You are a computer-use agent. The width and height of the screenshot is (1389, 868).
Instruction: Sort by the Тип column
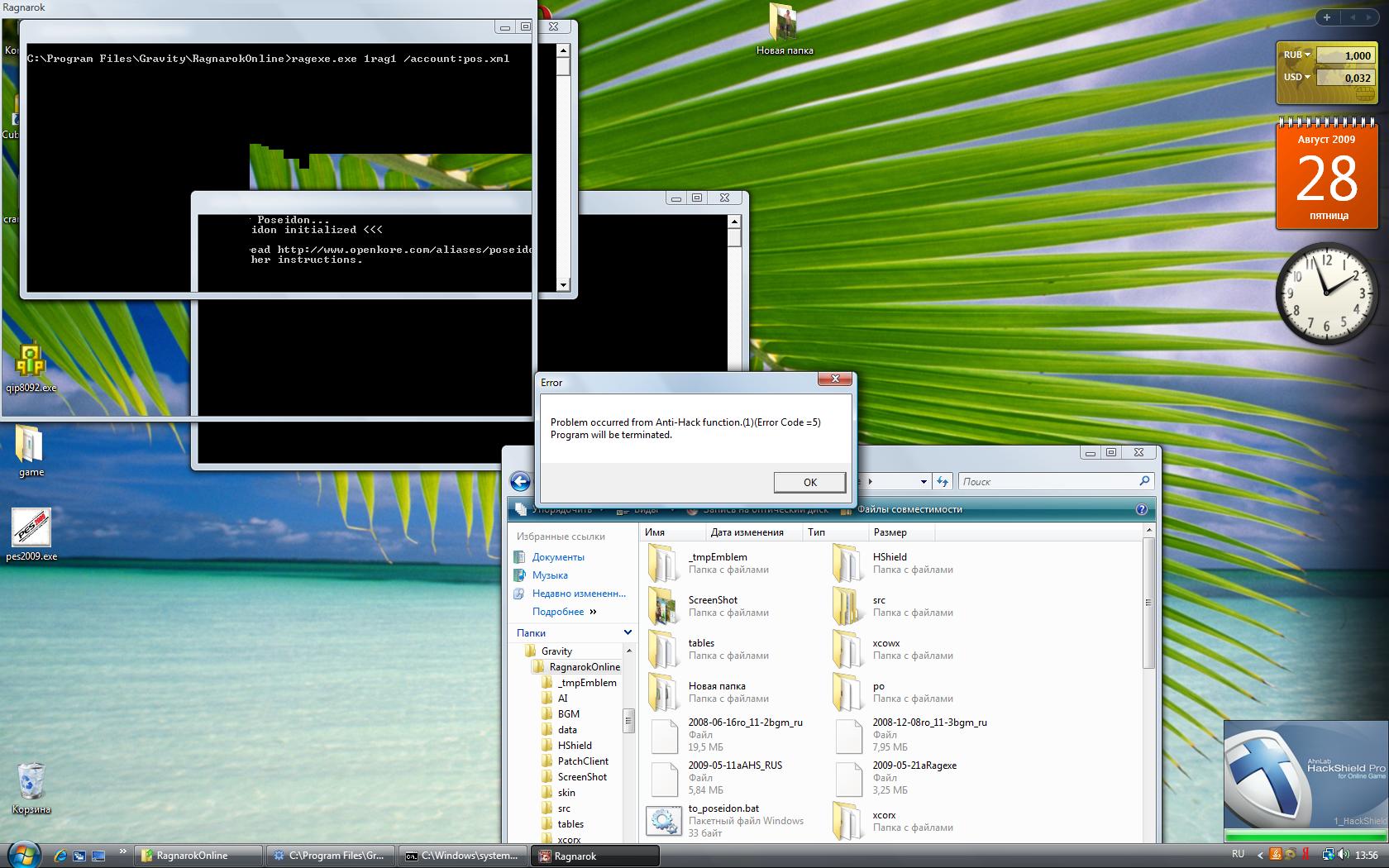tap(836, 532)
